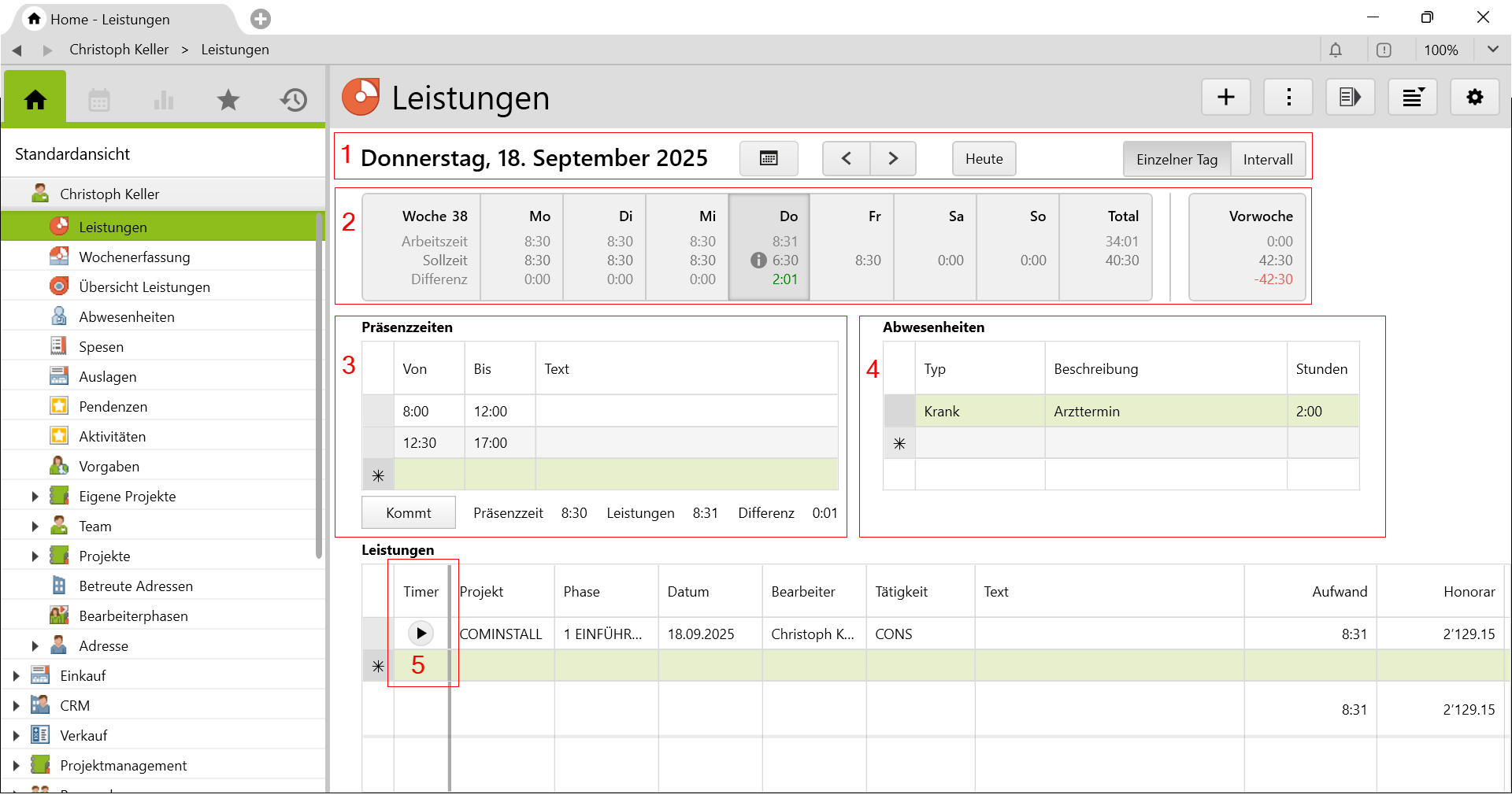This screenshot has height=802, width=1512.
Task: Switch to Intervall view
Action: (1267, 160)
